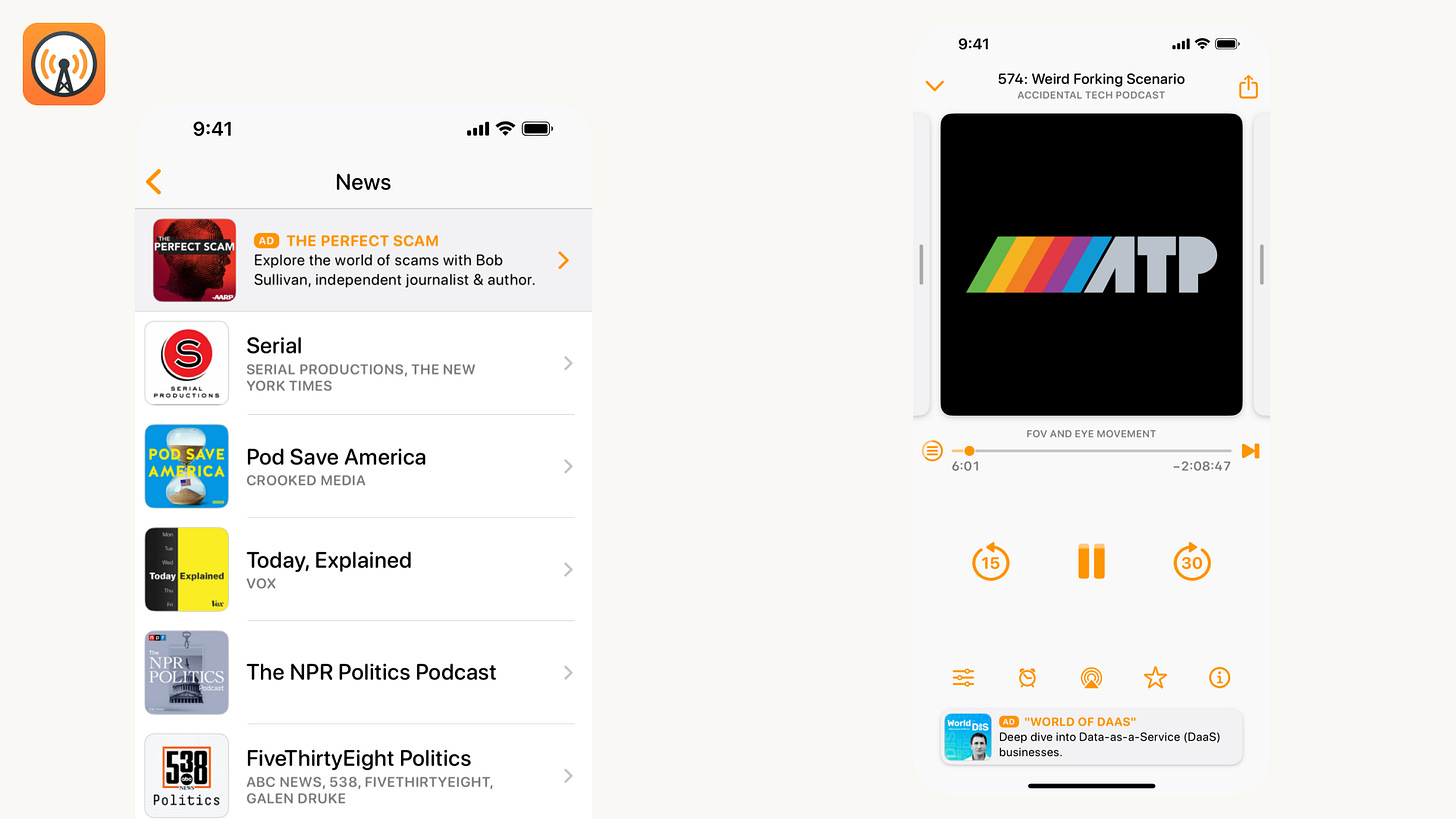
Task: Click the playback progress slider track
Action: click(1091, 451)
